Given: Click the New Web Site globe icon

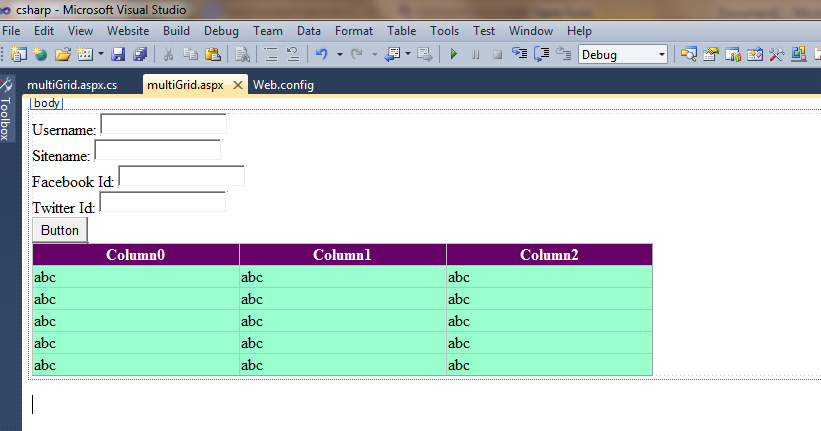Looking at the screenshot, I should click(x=40, y=54).
